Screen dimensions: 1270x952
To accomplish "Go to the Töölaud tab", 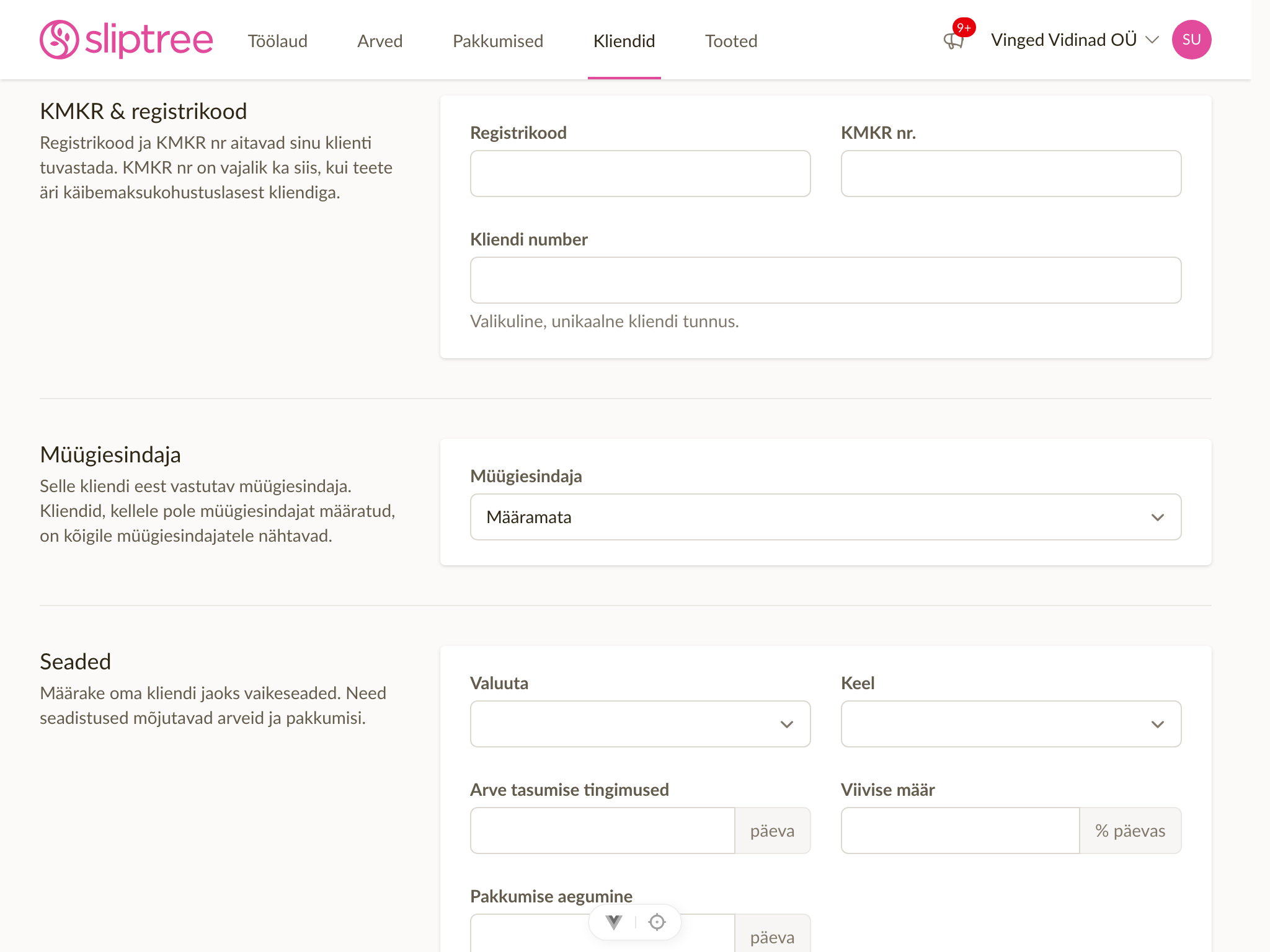I will (x=278, y=41).
